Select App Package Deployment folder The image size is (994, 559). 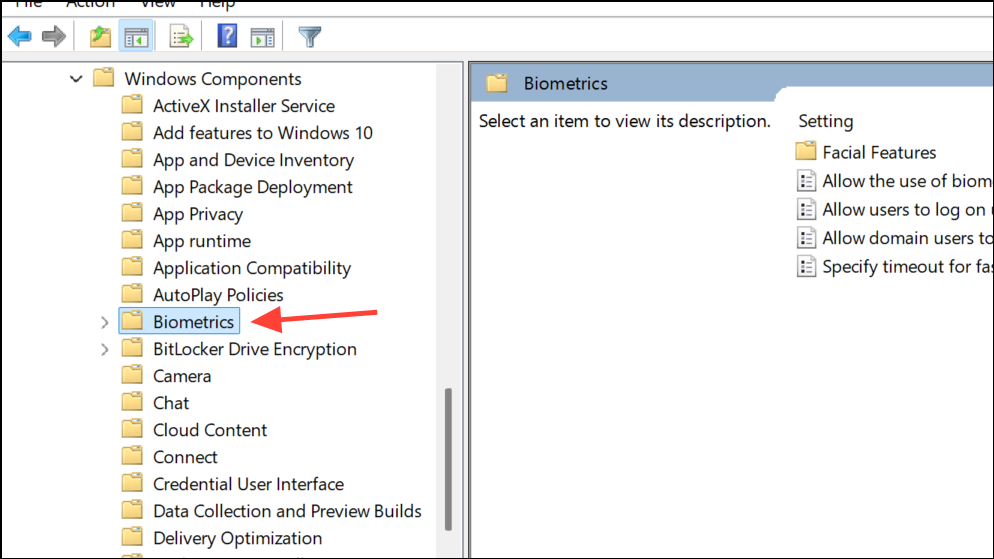pos(253,187)
